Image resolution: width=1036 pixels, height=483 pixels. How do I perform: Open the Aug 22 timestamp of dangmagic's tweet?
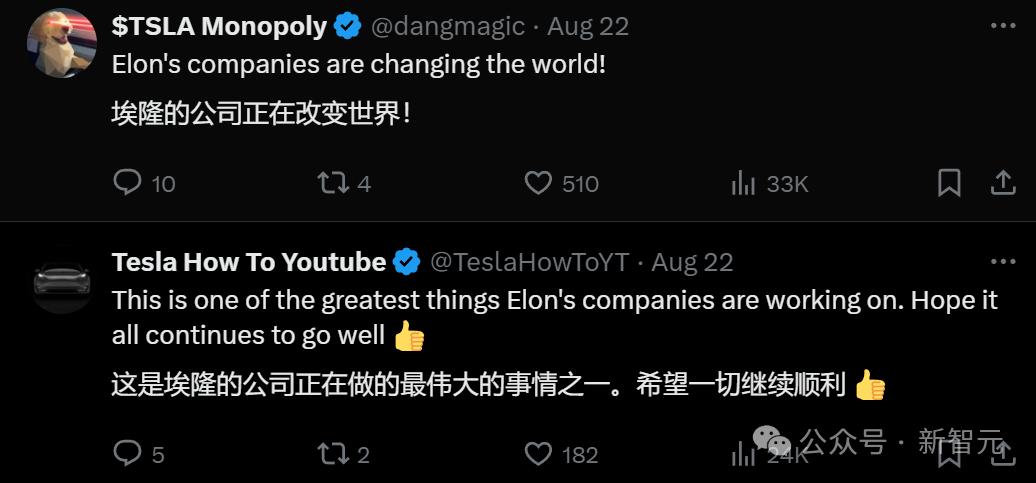coord(588,27)
